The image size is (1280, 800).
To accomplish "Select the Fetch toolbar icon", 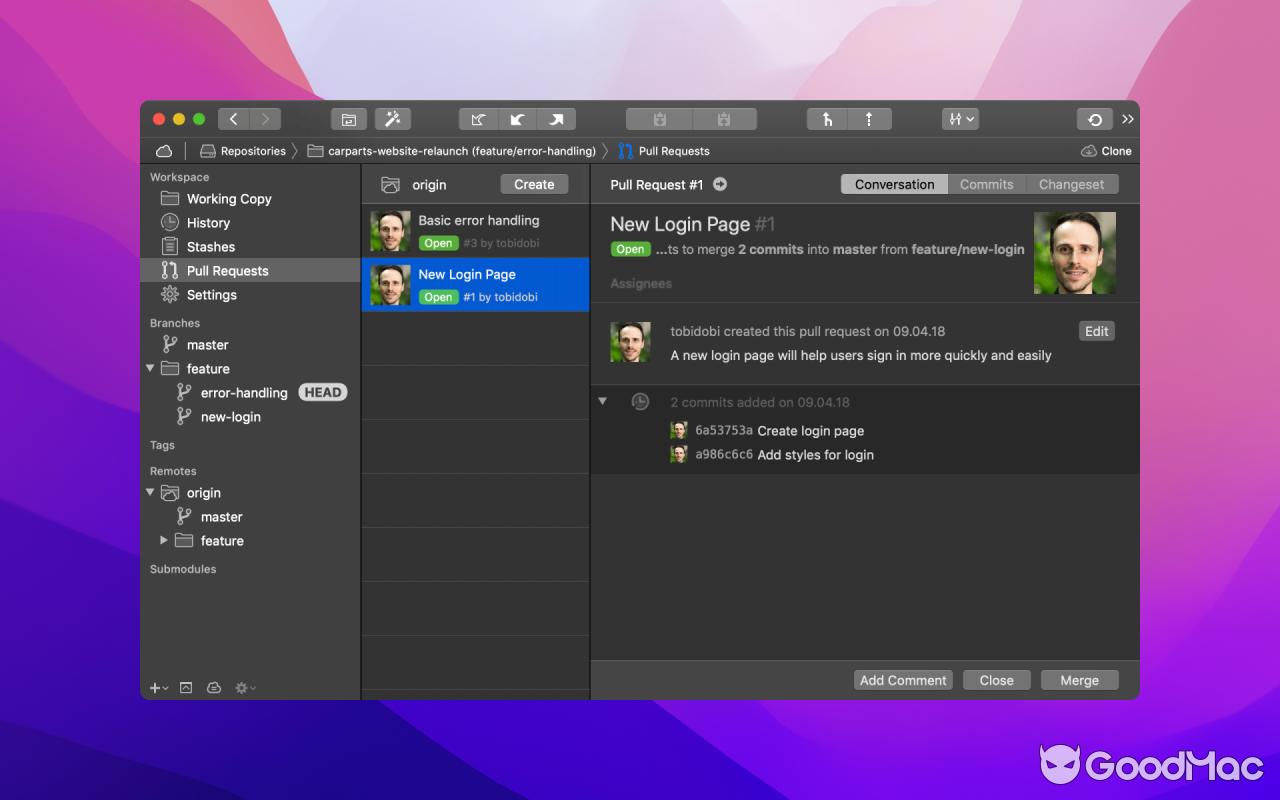I will [x=478, y=118].
